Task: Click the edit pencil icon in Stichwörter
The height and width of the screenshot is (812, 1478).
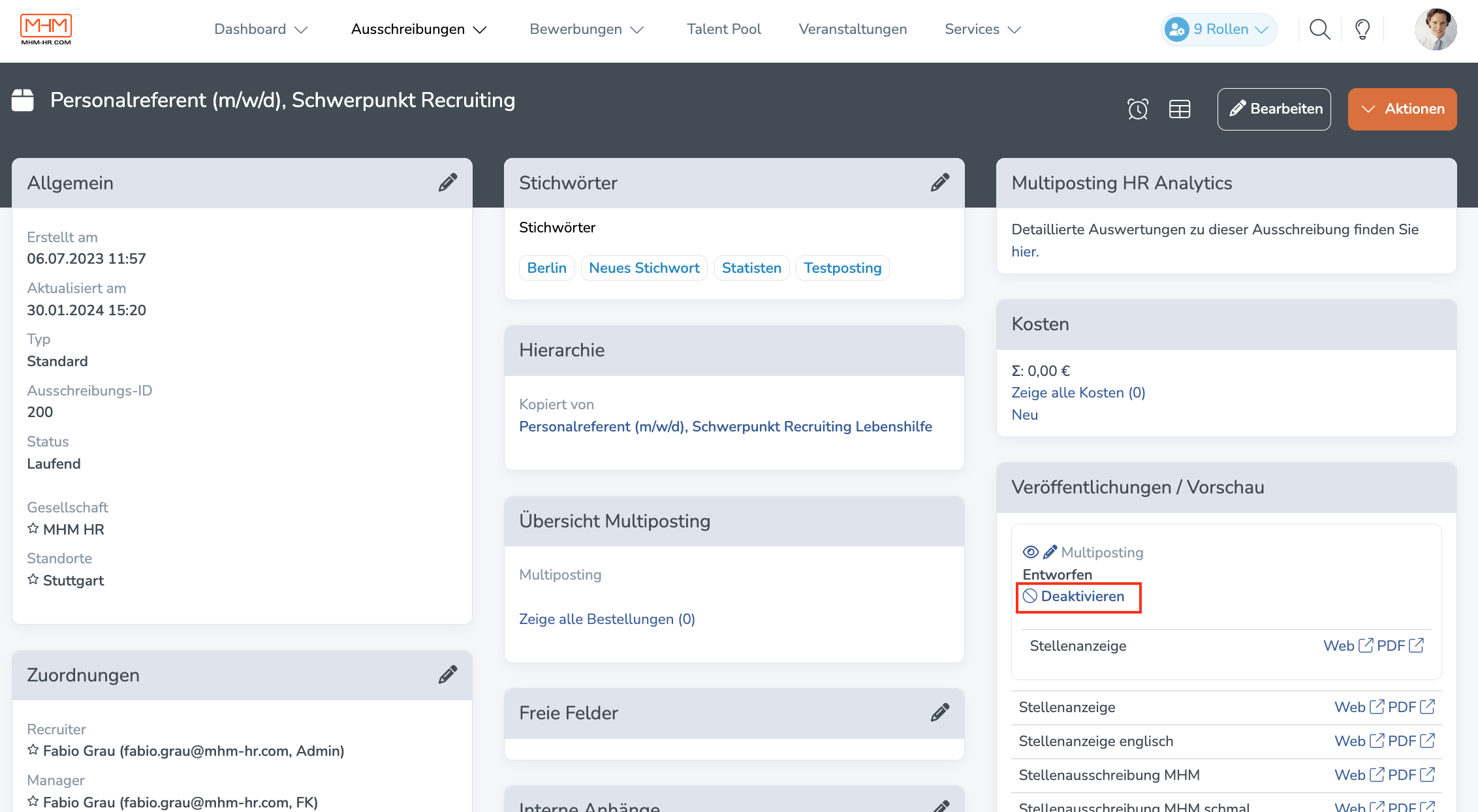Action: (939, 183)
